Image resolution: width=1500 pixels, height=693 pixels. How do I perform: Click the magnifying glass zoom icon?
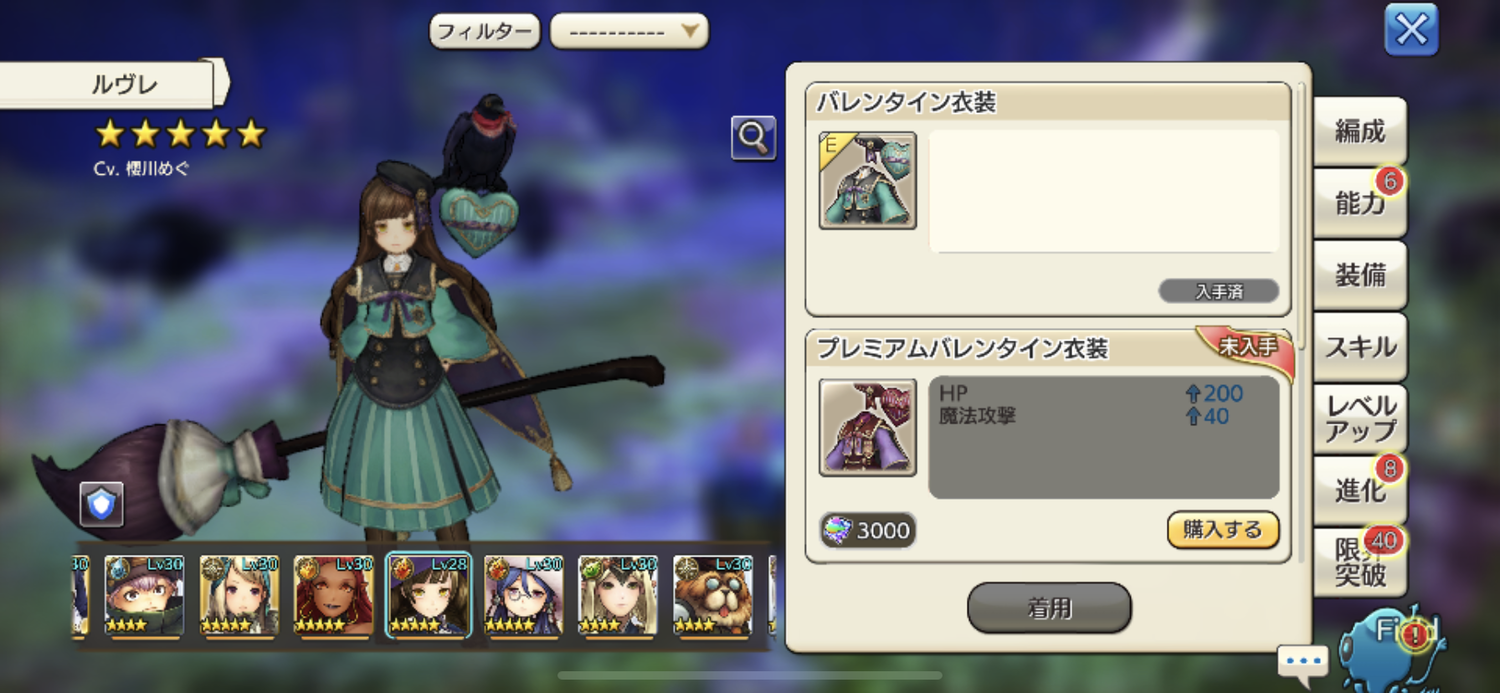(753, 138)
